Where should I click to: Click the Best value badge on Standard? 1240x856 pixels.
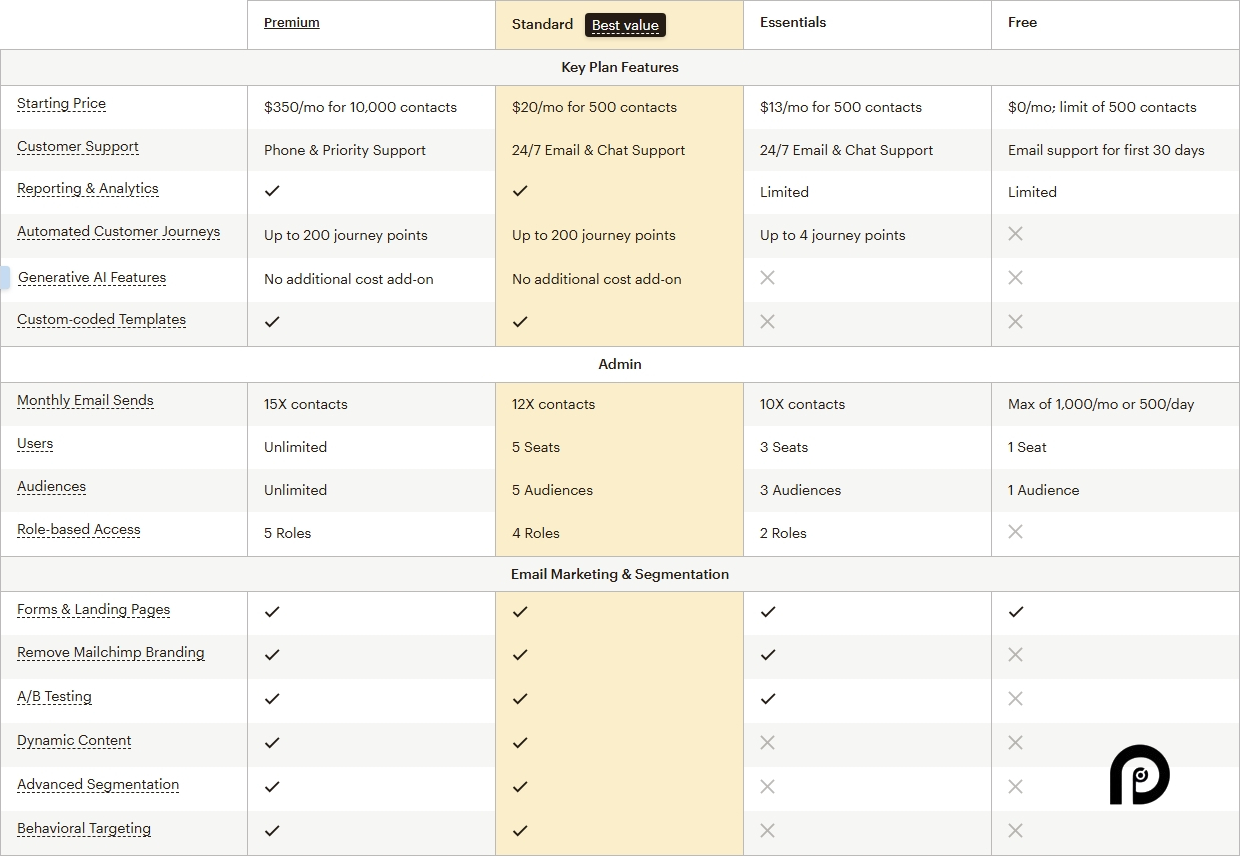[625, 25]
